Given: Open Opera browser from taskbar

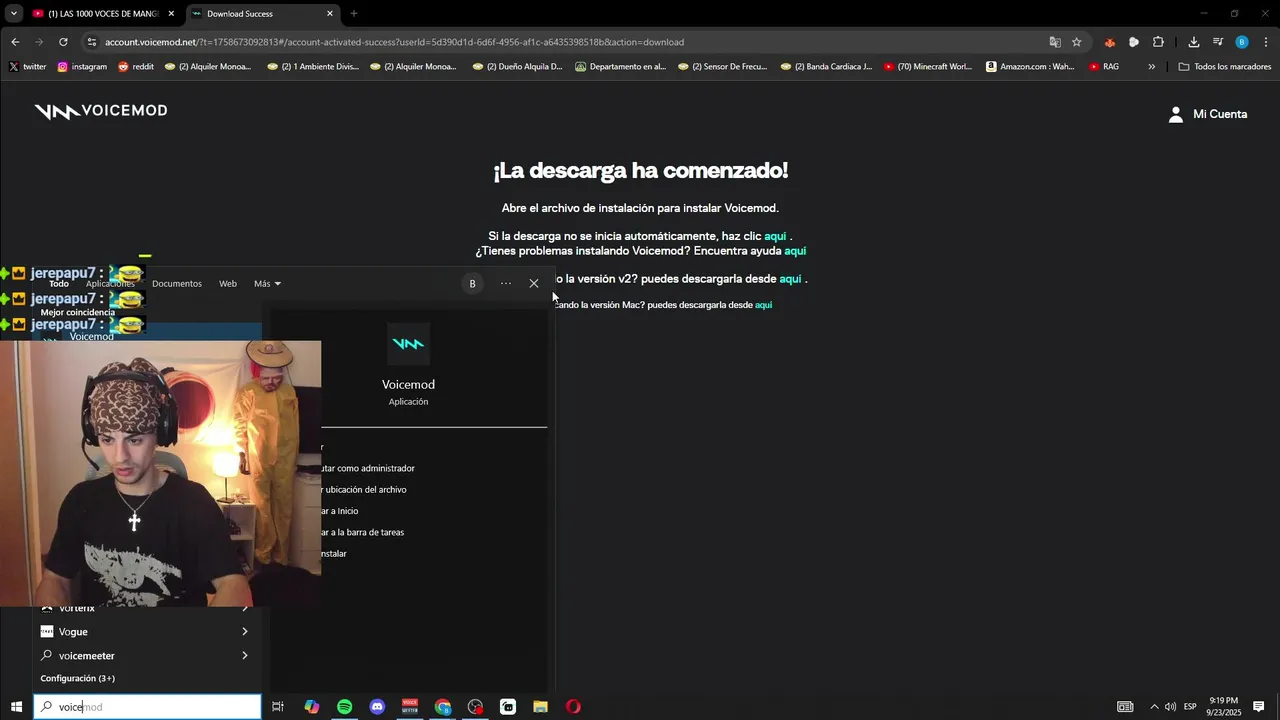Looking at the screenshot, I should point(573,707).
